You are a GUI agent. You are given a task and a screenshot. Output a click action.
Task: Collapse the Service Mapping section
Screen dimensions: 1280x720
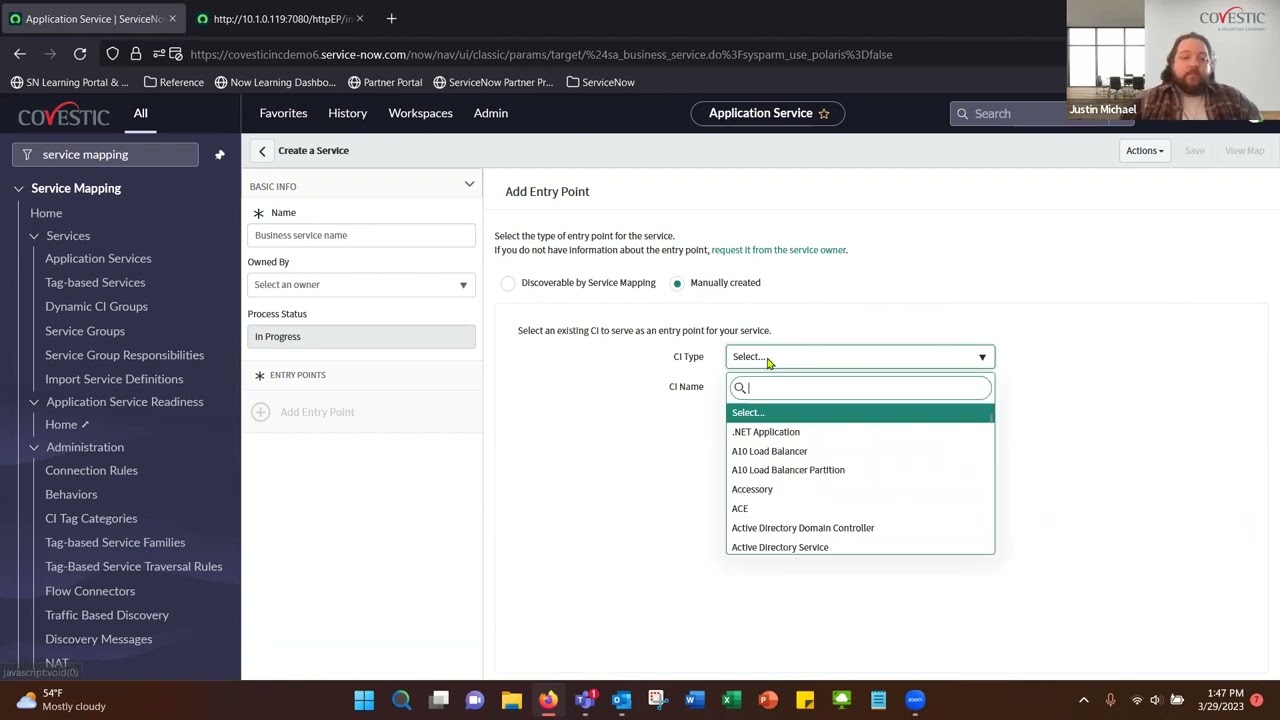coord(18,188)
